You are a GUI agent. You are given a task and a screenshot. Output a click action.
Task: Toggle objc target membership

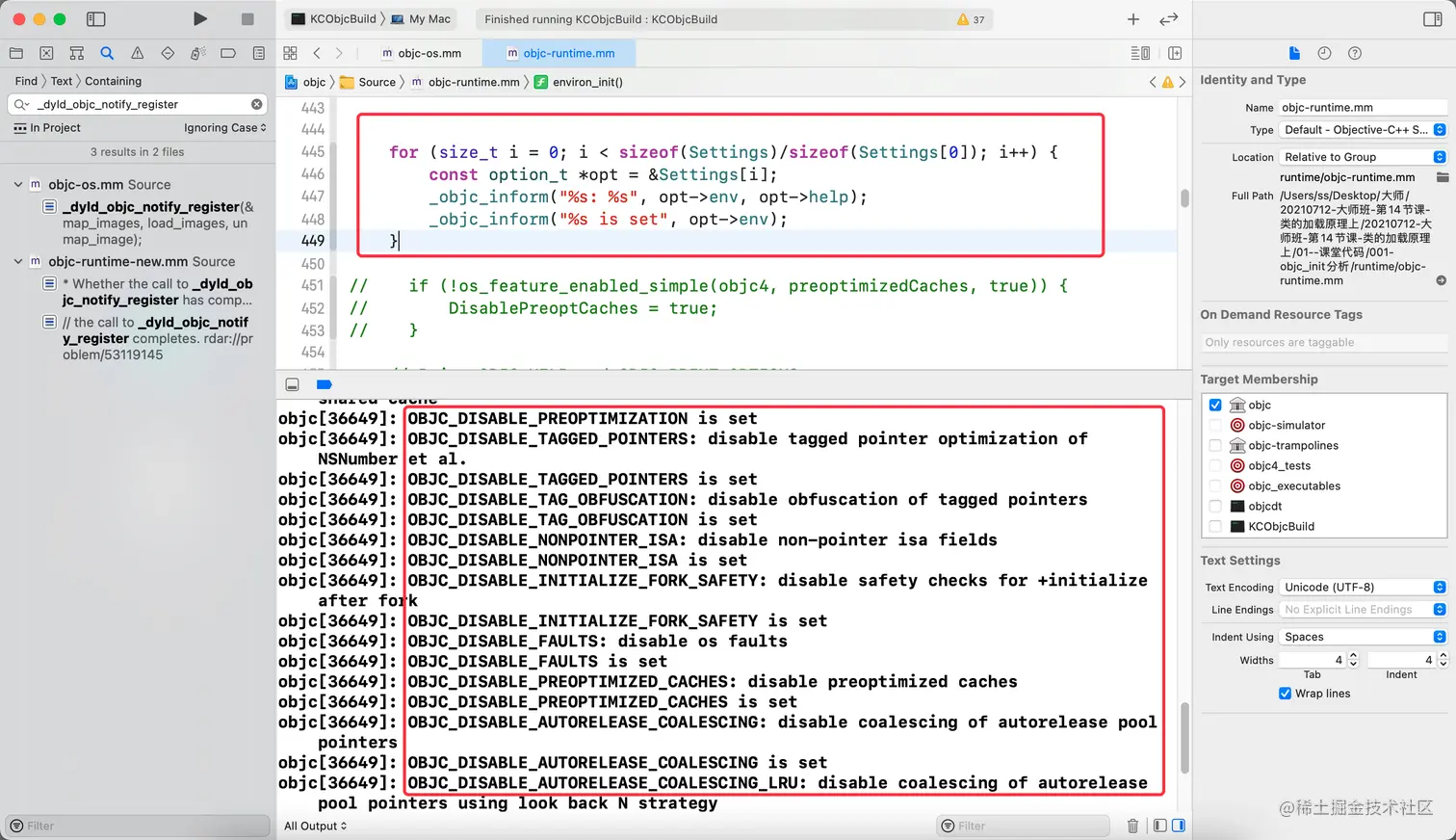1215,405
